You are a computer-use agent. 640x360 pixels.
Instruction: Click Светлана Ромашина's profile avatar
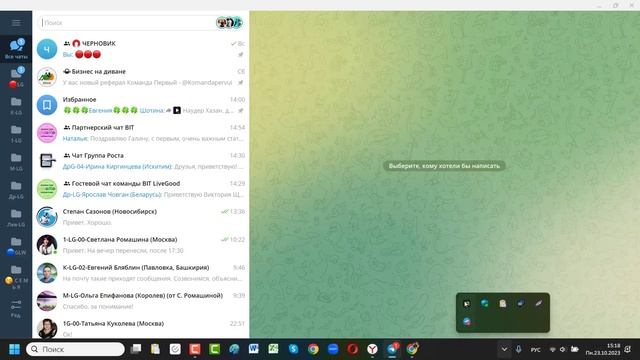coord(47,245)
